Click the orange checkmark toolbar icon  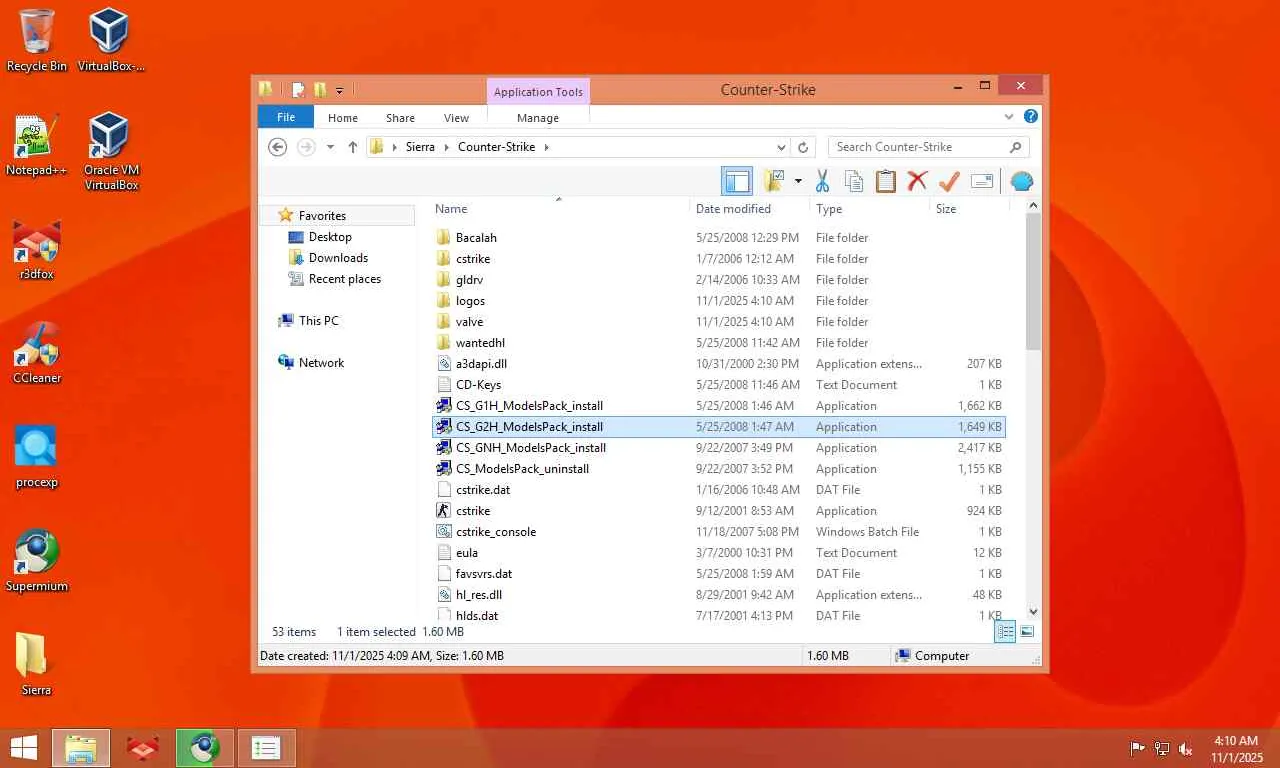click(x=949, y=181)
